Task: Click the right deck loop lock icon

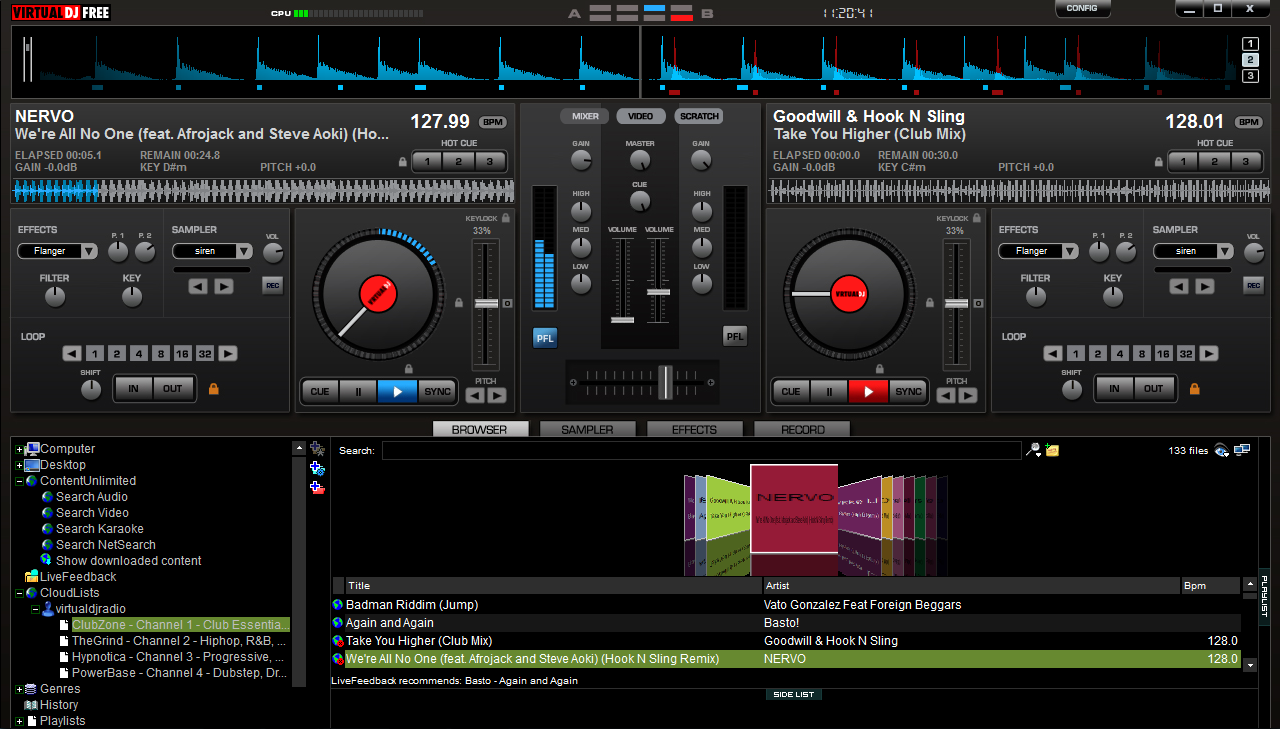Action: click(1194, 388)
